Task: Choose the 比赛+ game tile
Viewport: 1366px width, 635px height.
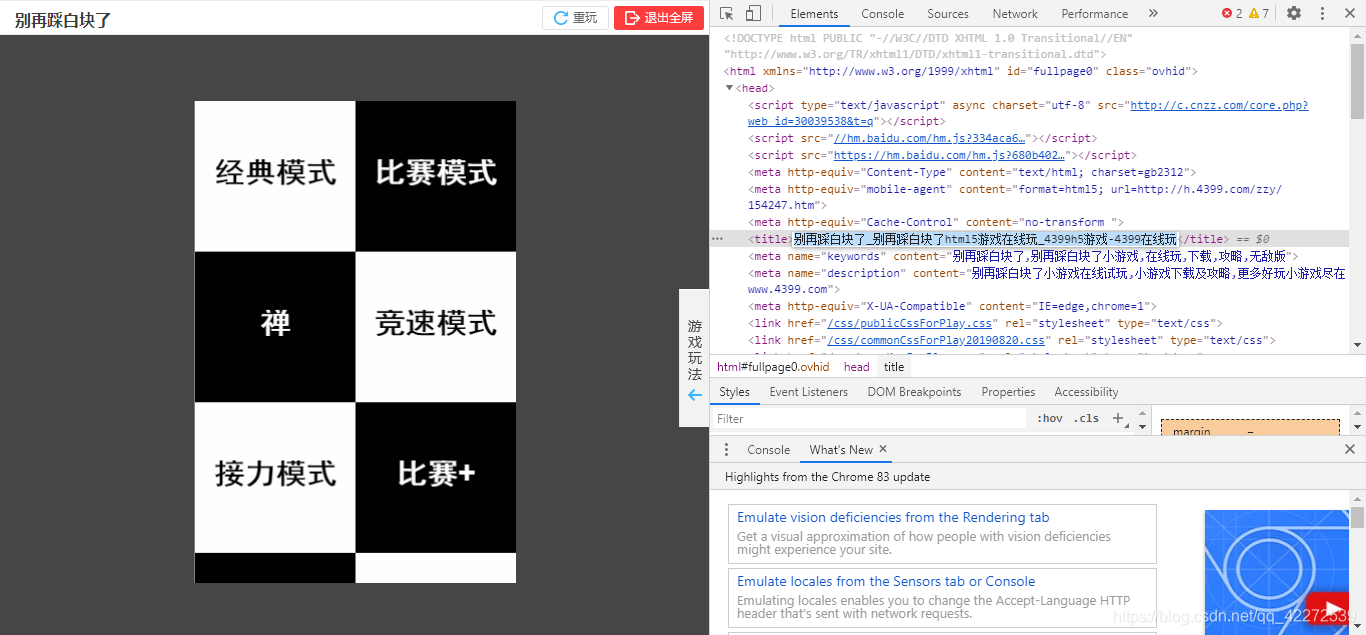Action: pos(436,477)
